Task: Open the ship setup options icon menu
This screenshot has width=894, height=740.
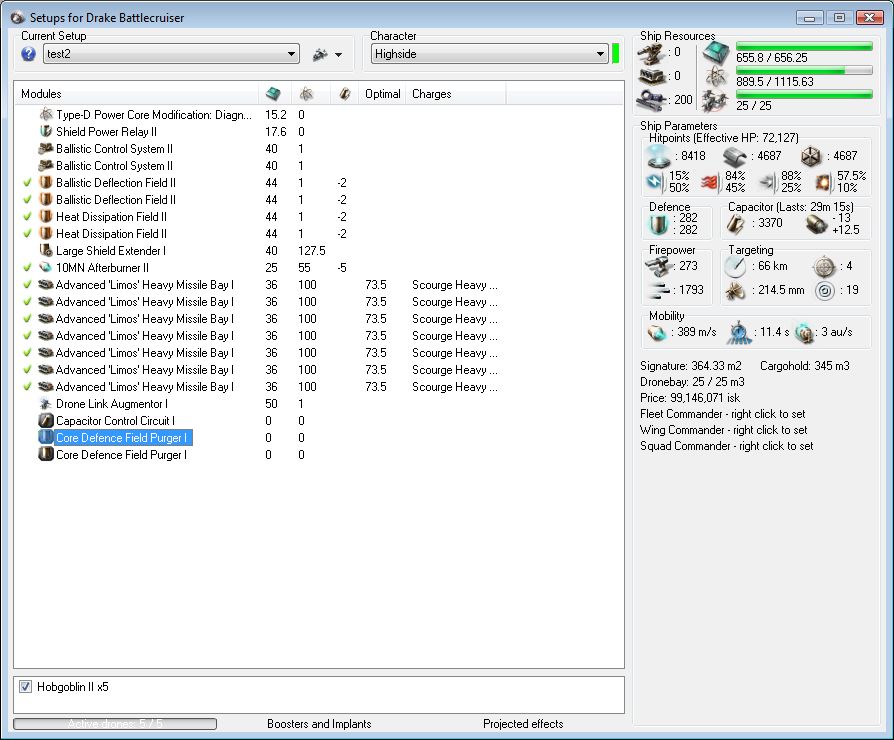Action: coord(327,54)
